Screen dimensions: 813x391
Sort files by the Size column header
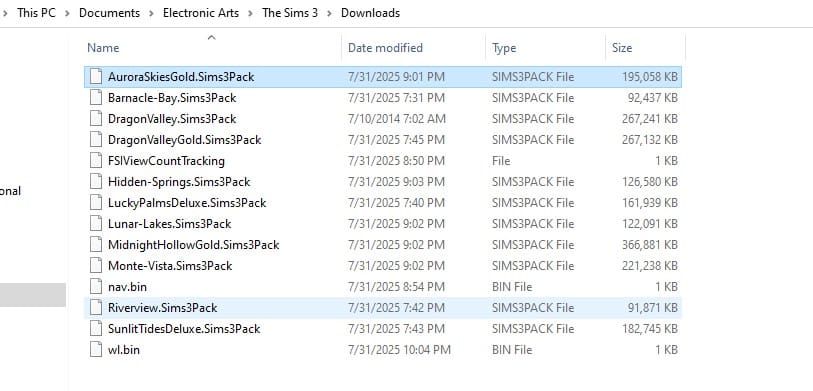(x=622, y=48)
